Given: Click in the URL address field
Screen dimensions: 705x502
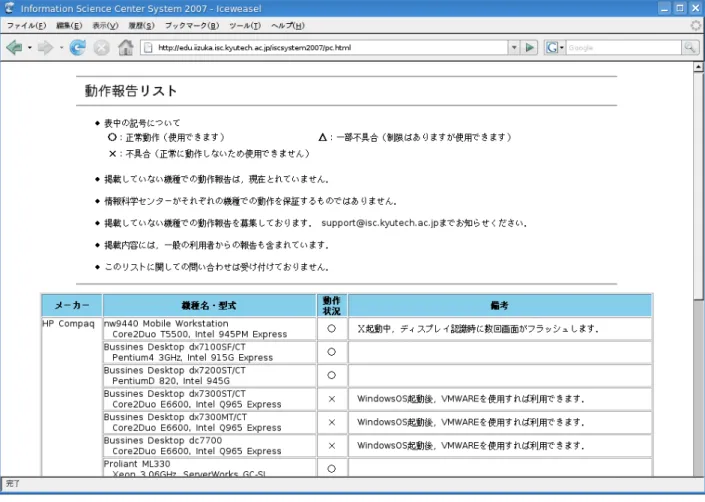Looking at the screenshot, I should (330, 48).
